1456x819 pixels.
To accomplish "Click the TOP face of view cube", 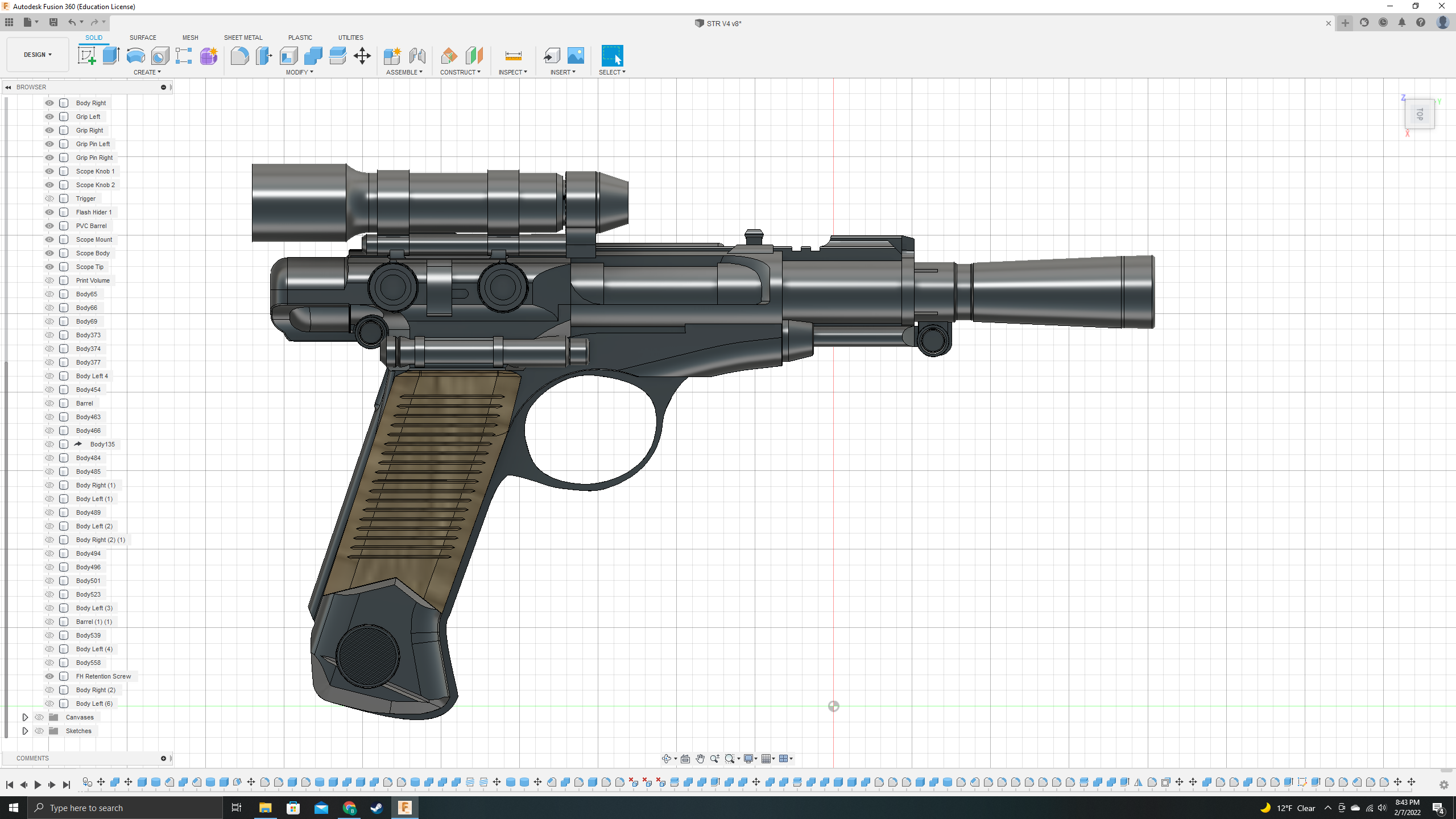I will pos(1420,114).
